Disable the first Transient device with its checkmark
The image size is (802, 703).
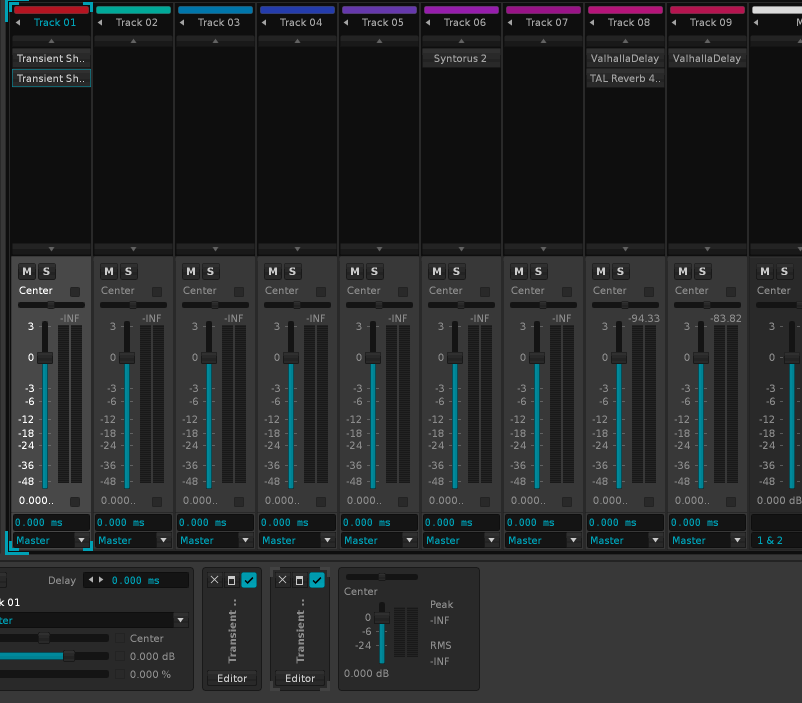(x=249, y=580)
